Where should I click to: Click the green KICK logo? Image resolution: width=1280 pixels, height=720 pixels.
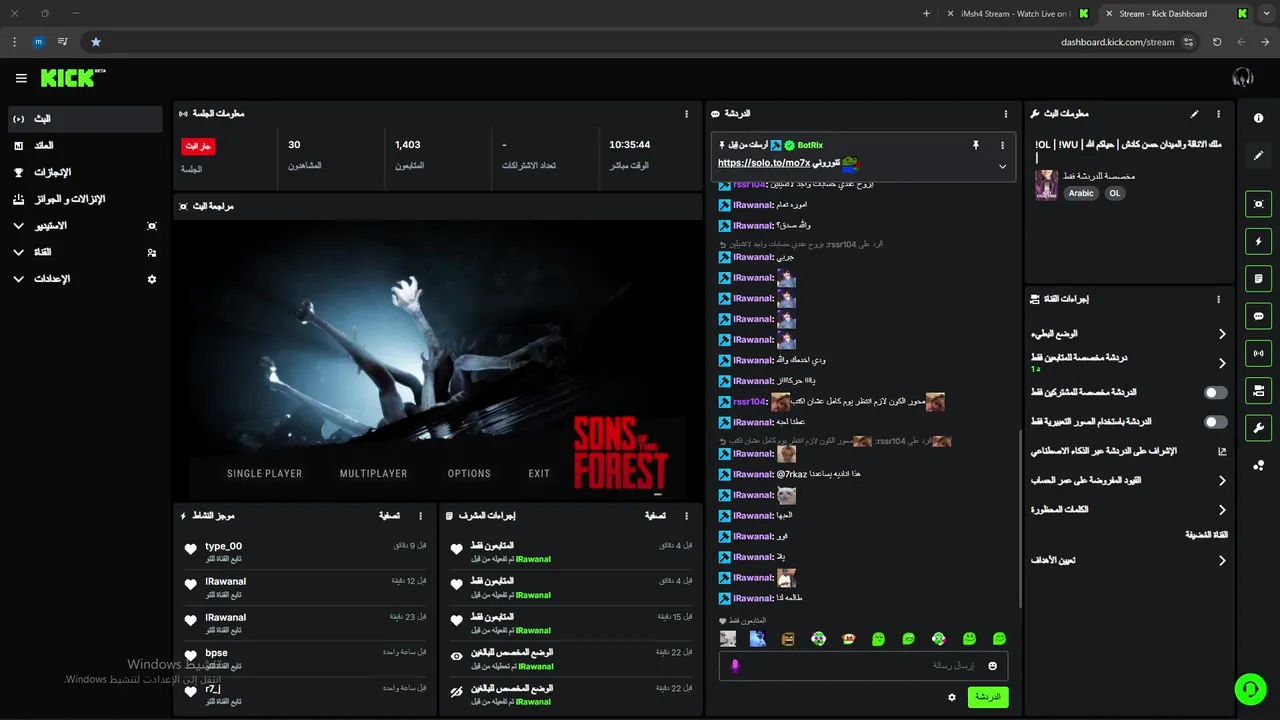click(x=70, y=78)
